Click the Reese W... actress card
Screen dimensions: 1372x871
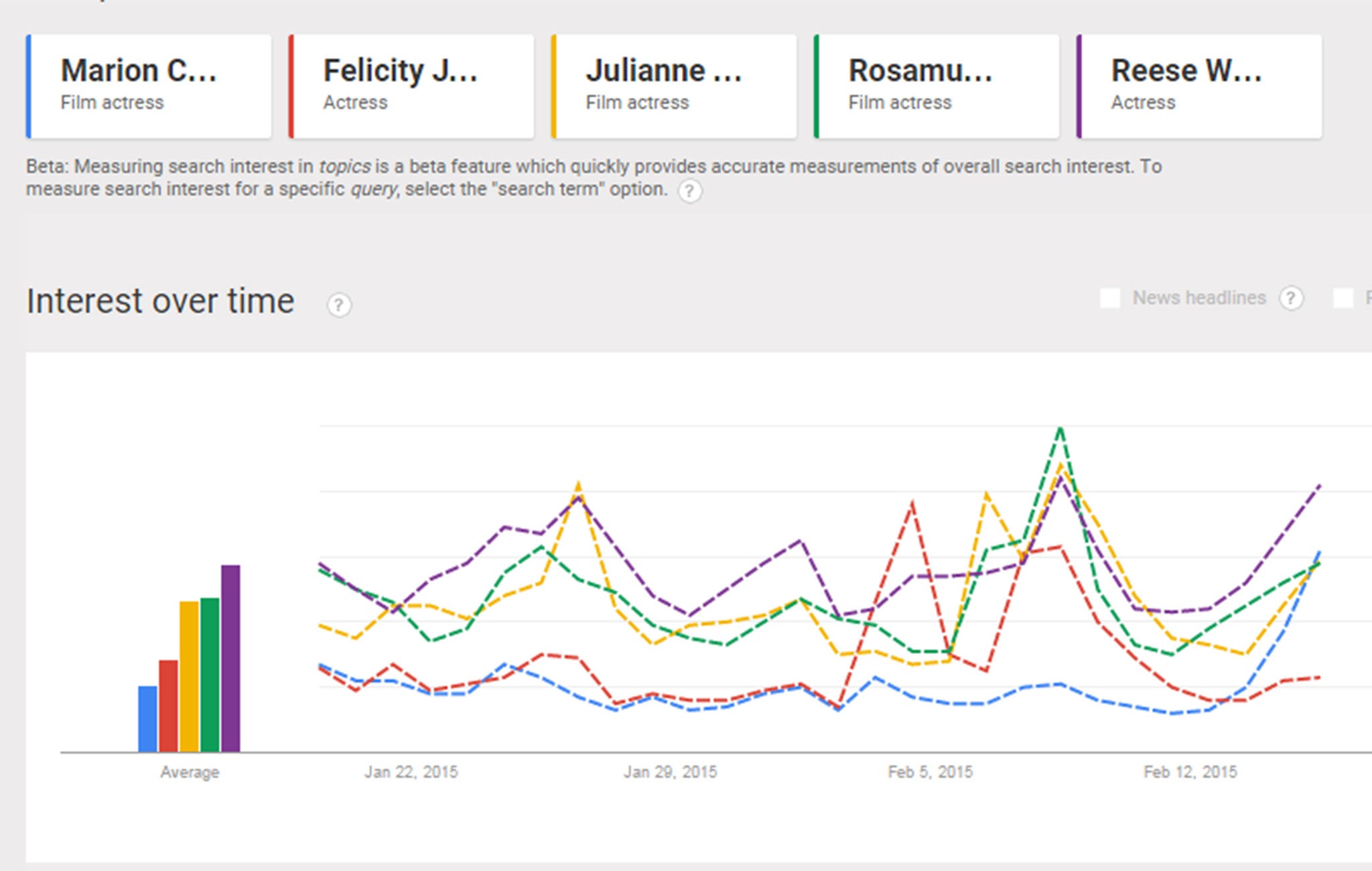(1199, 87)
